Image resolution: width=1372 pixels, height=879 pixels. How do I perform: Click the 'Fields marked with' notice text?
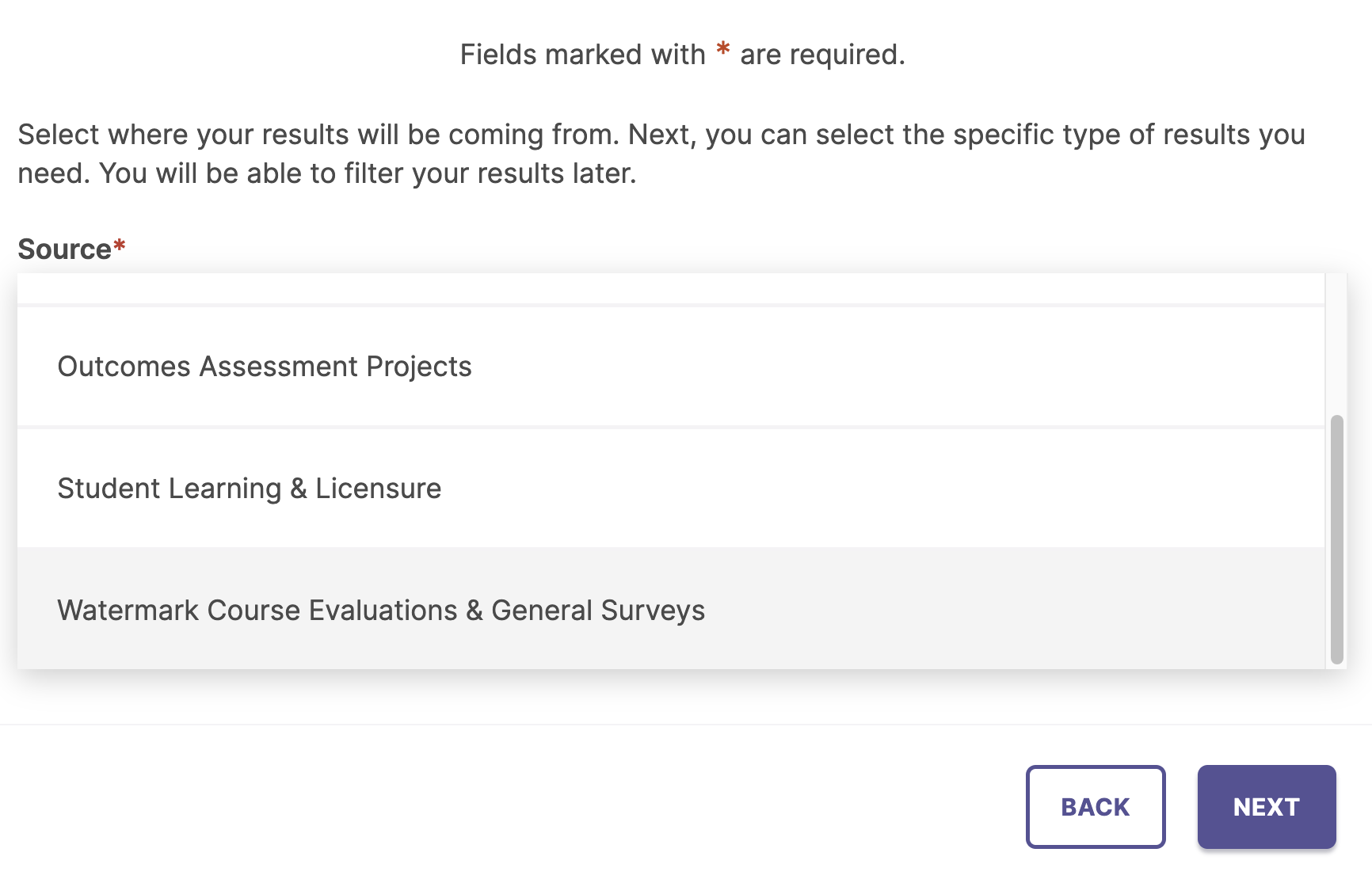point(582,55)
